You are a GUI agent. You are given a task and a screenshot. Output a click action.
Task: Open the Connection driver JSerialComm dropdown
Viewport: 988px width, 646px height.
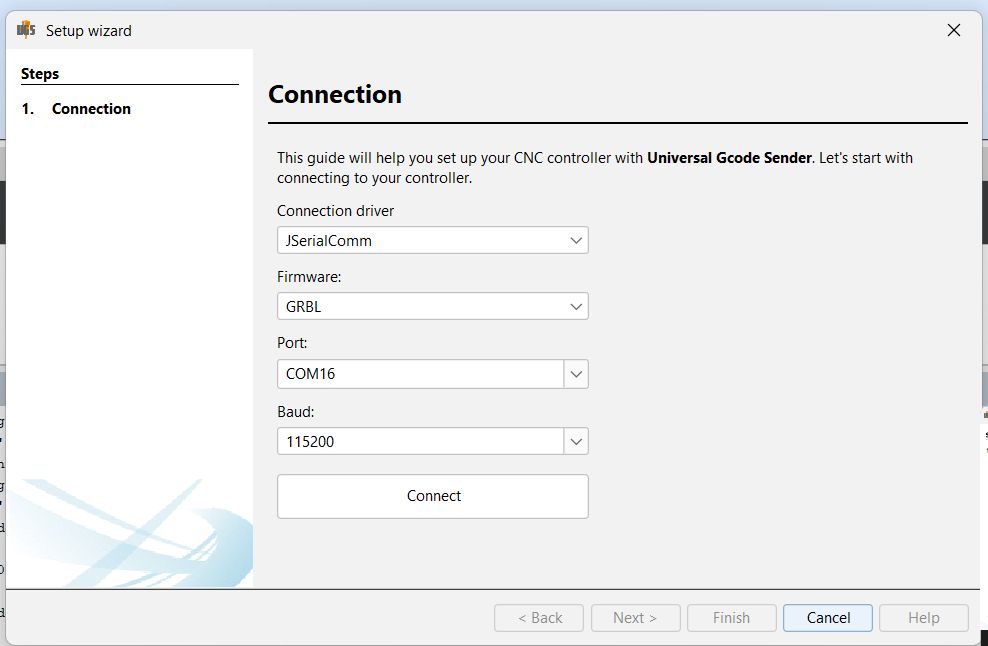pyautogui.click(x=432, y=240)
